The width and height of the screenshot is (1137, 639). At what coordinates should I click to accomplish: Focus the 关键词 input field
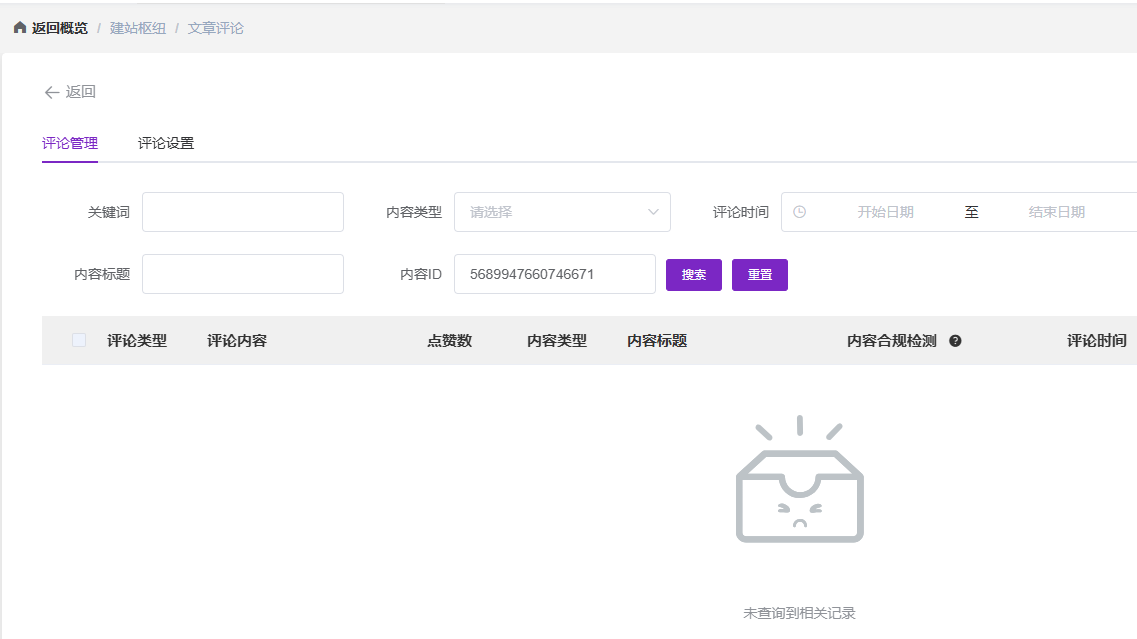click(243, 212)
